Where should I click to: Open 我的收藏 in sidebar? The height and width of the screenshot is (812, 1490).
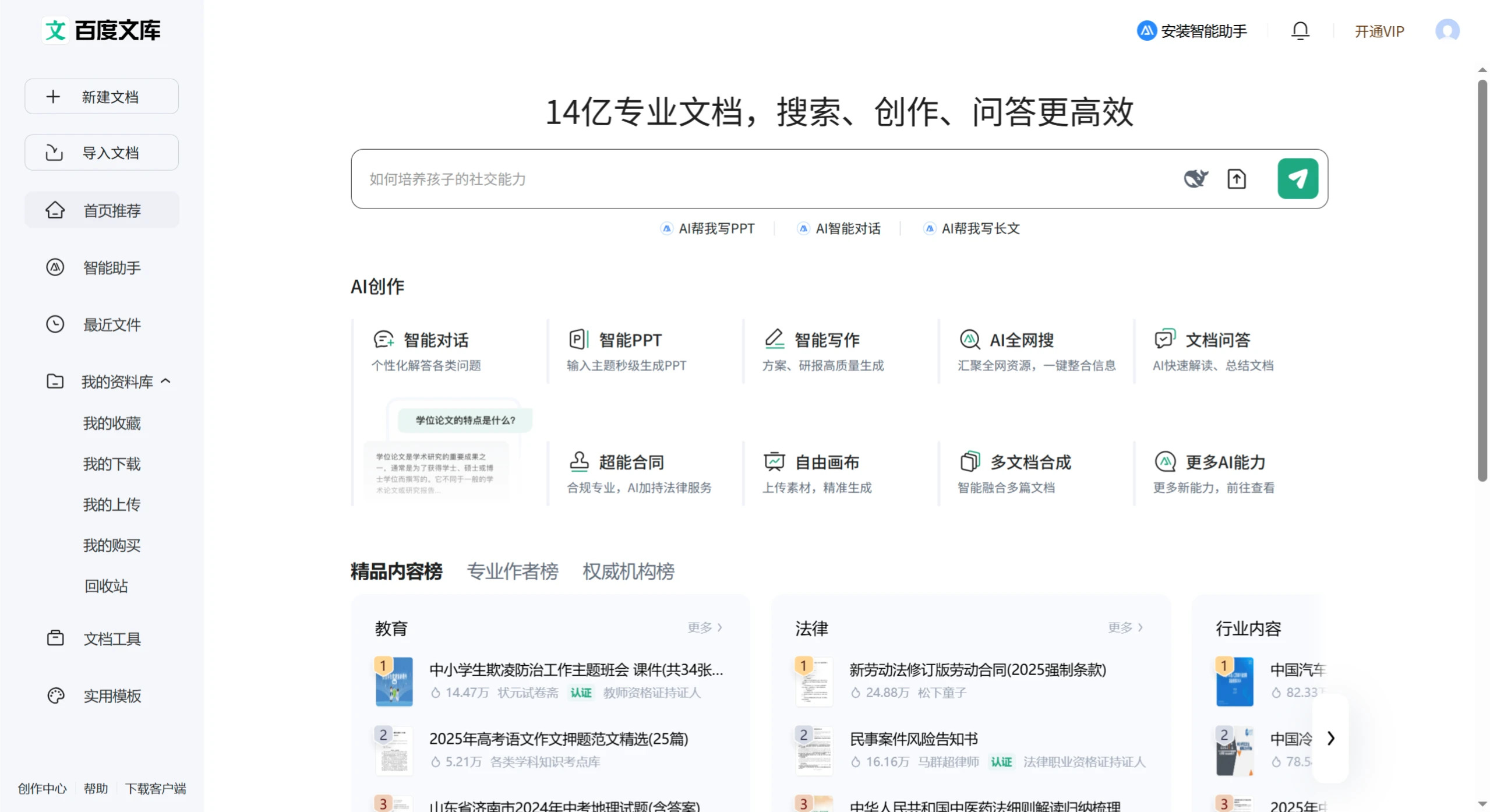[112, 423]
